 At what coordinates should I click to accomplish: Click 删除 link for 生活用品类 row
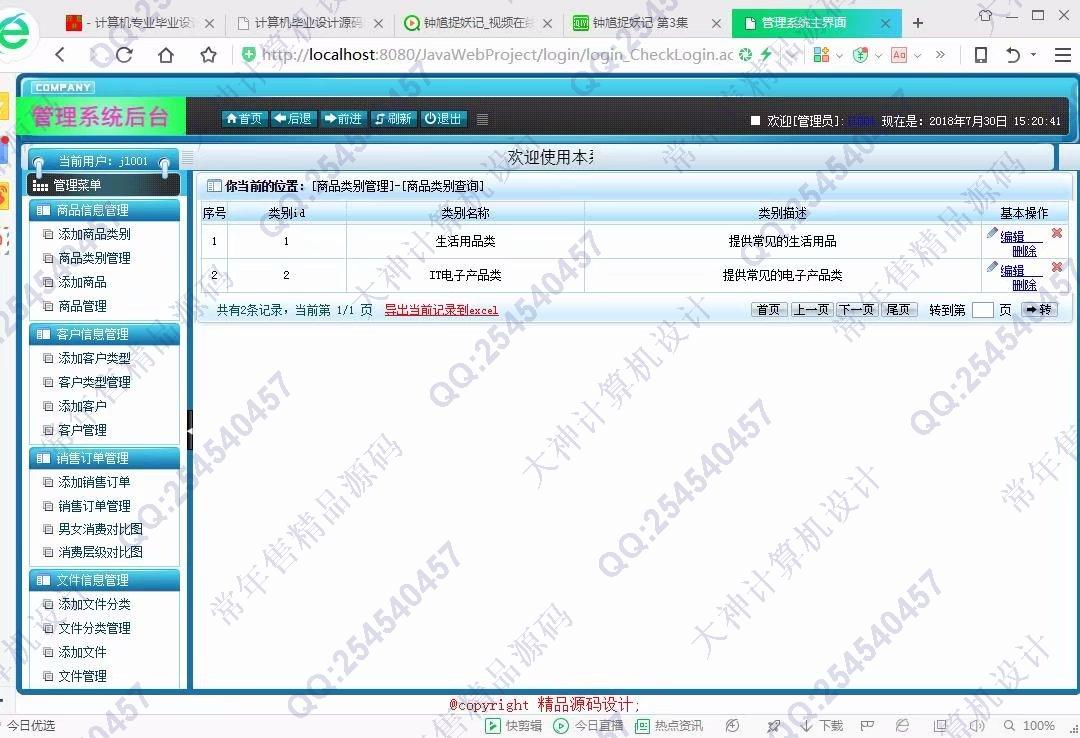(1024, 251)
